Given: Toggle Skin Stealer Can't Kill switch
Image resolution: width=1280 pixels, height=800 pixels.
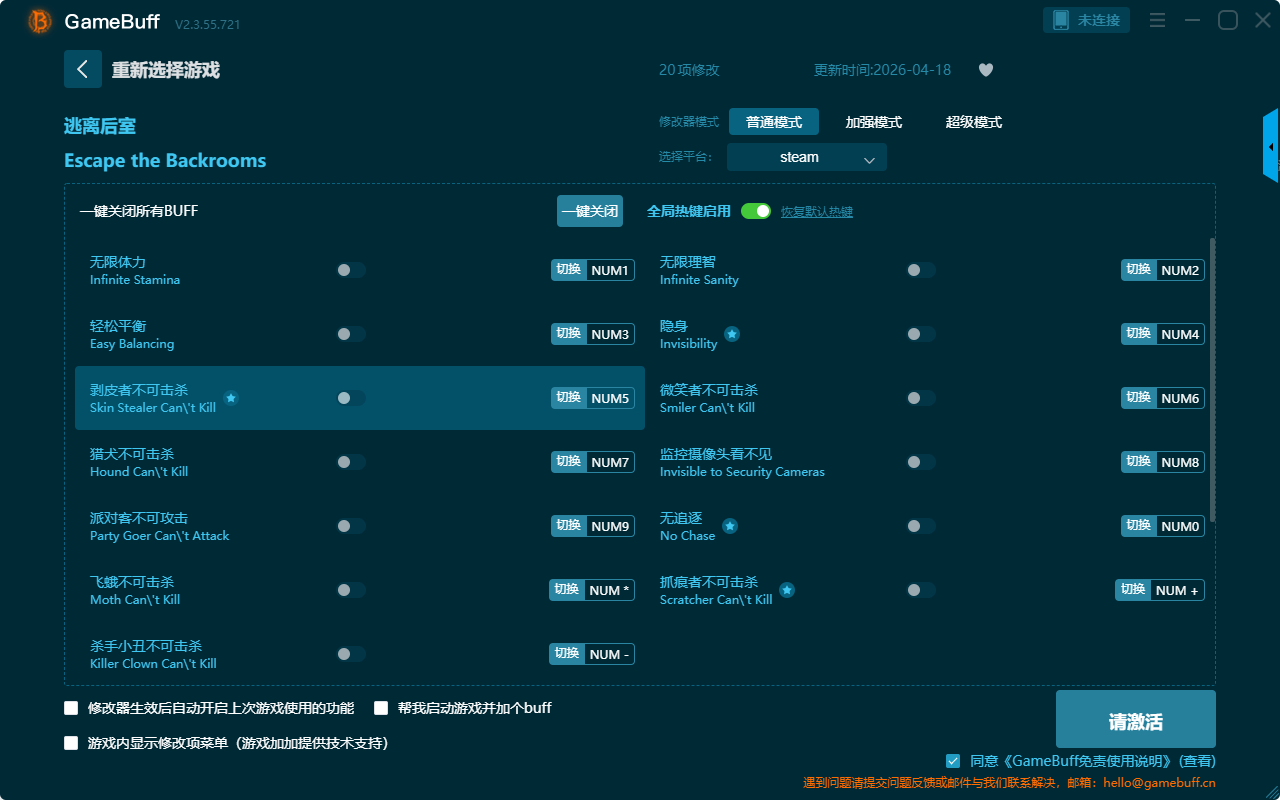Looking at the screenshot, I should tap(351, 398).
